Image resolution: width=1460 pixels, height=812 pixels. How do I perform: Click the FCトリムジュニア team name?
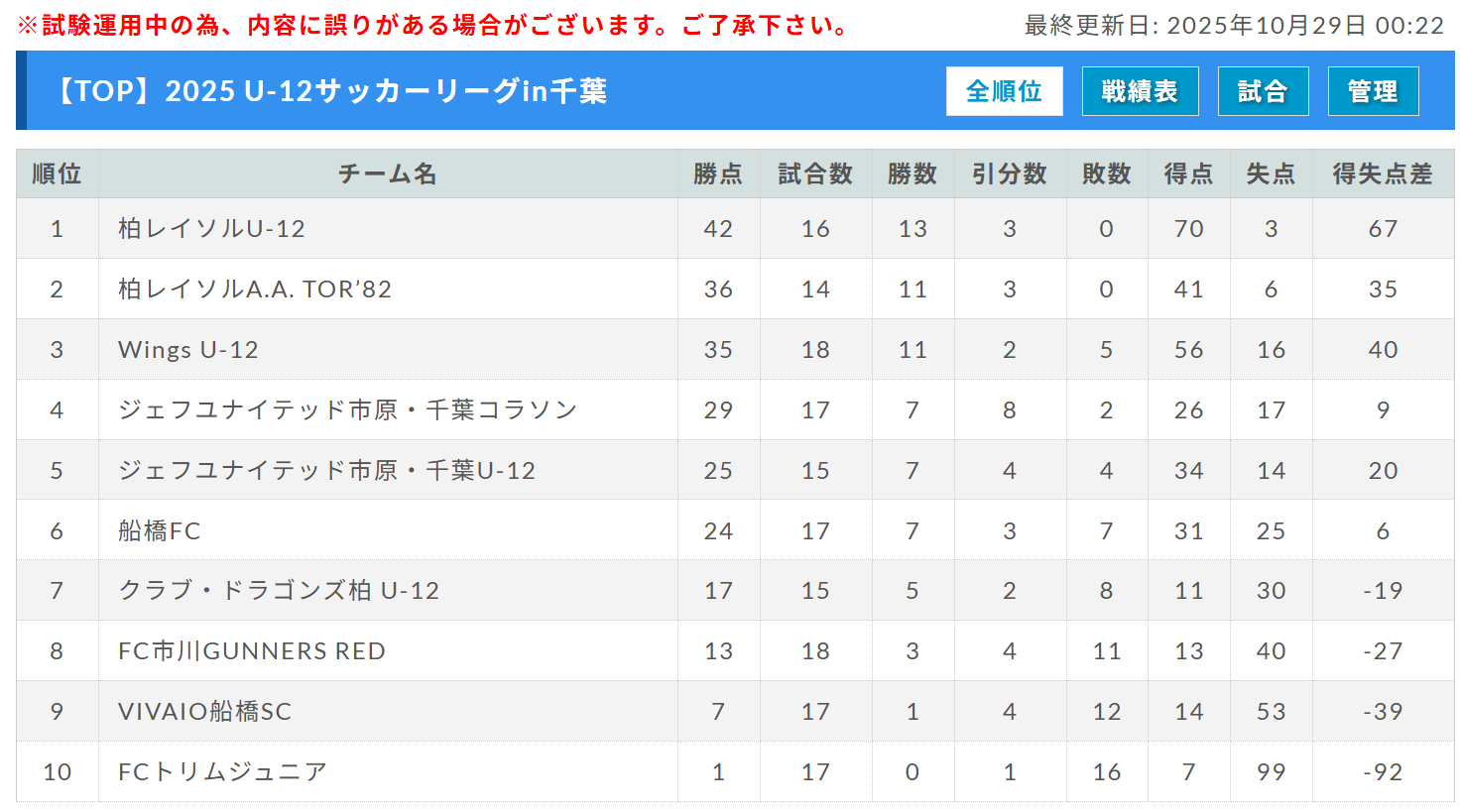[x=222, y=772]
